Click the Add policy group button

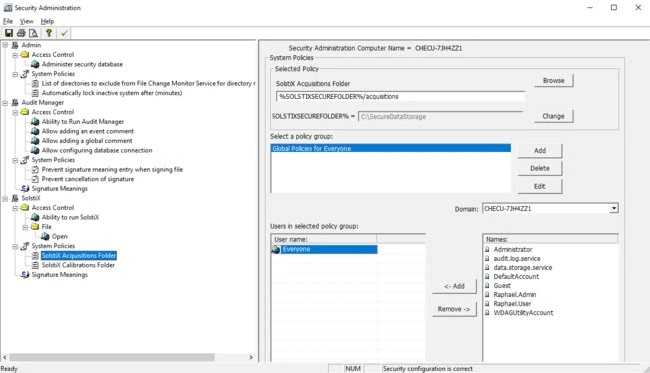540,150
